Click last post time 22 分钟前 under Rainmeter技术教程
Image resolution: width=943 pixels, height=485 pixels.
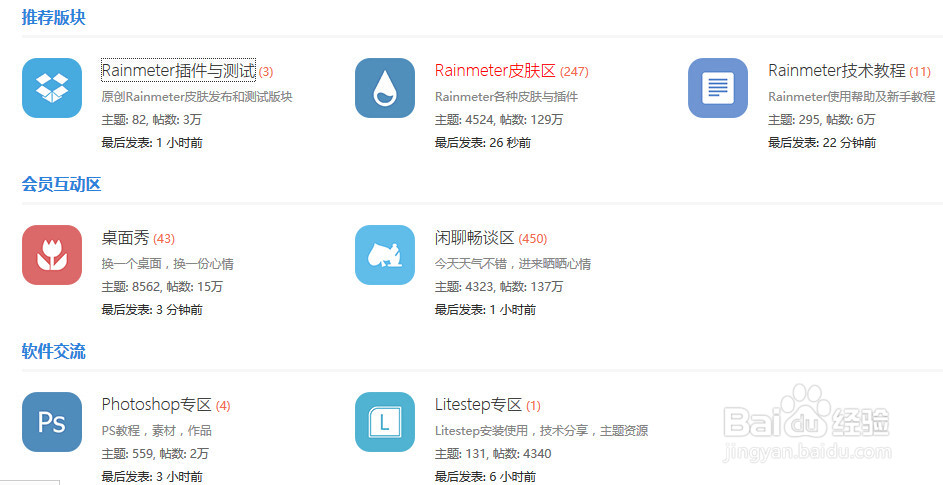(849, 143)
